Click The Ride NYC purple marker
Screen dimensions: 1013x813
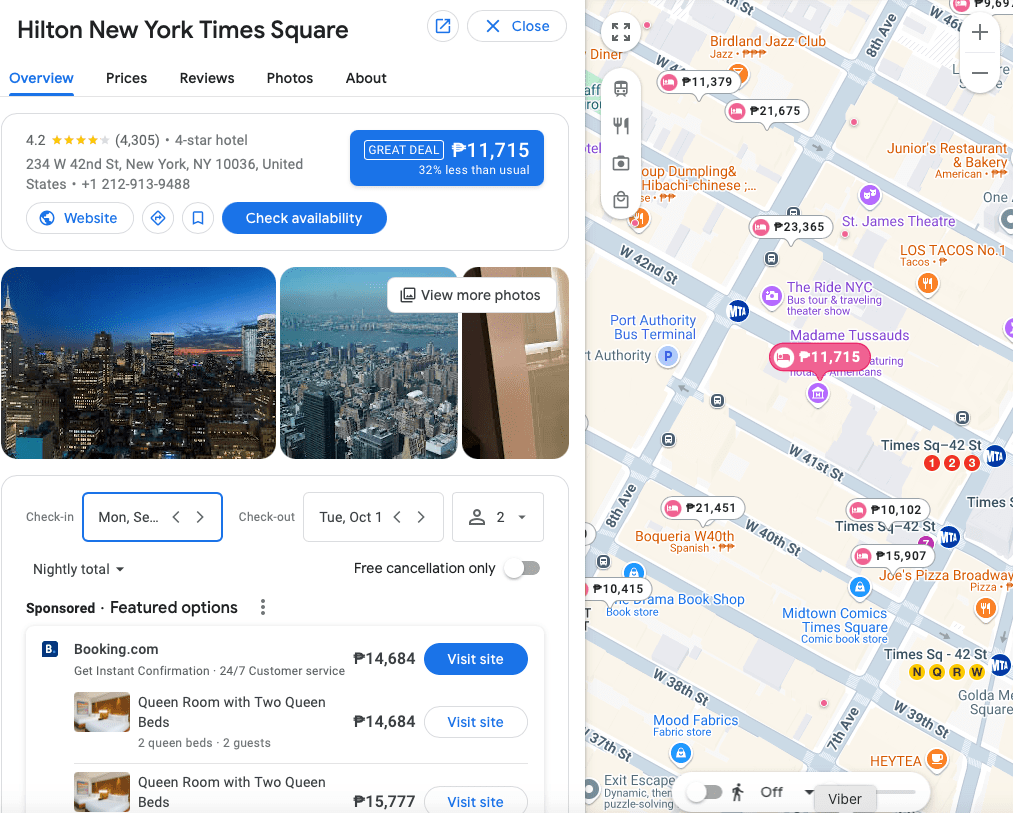tap(771, 297)
